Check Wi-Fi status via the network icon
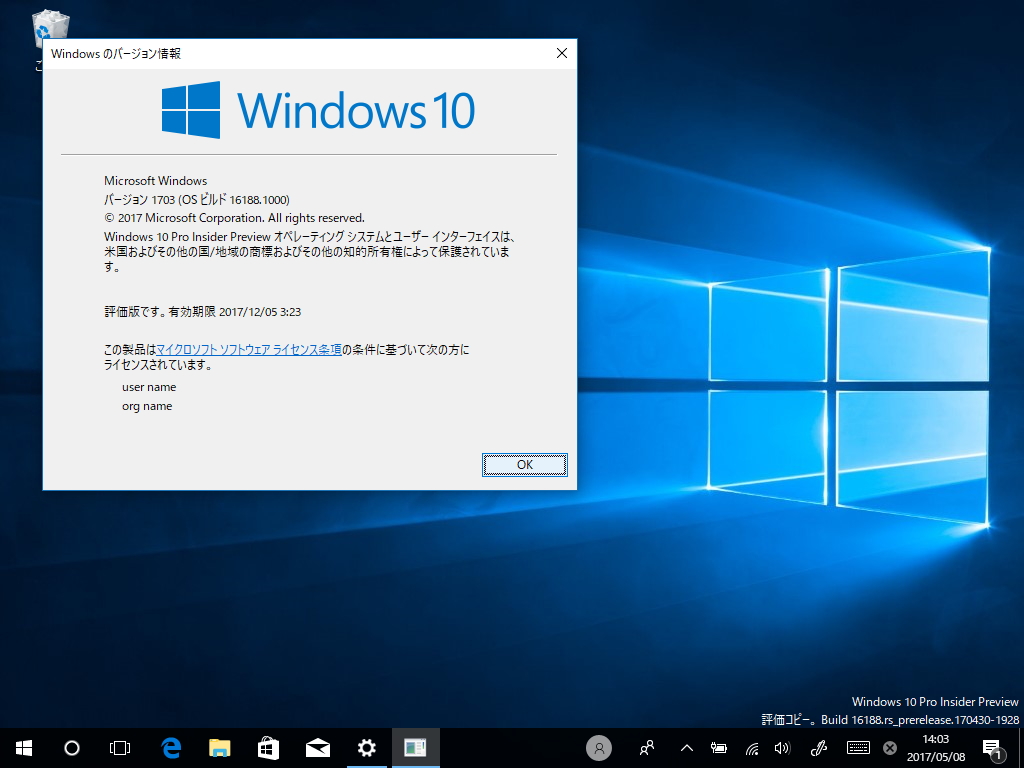1024x768 pixels. (x=751, y=747)
